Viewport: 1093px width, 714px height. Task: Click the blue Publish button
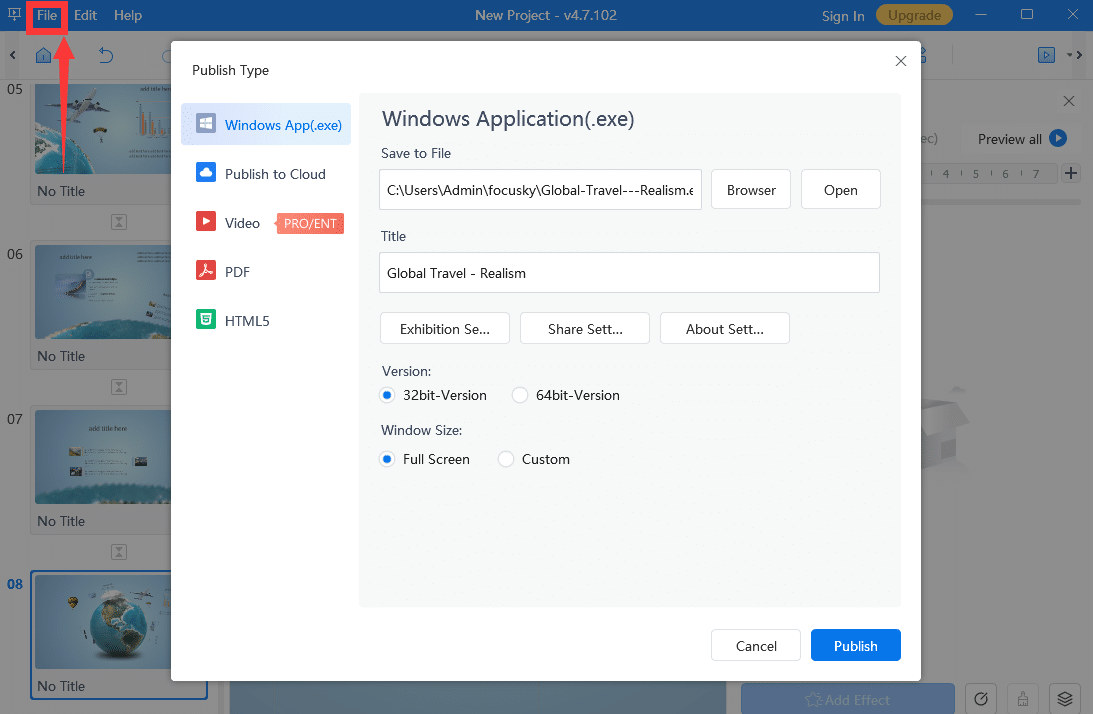855,646
